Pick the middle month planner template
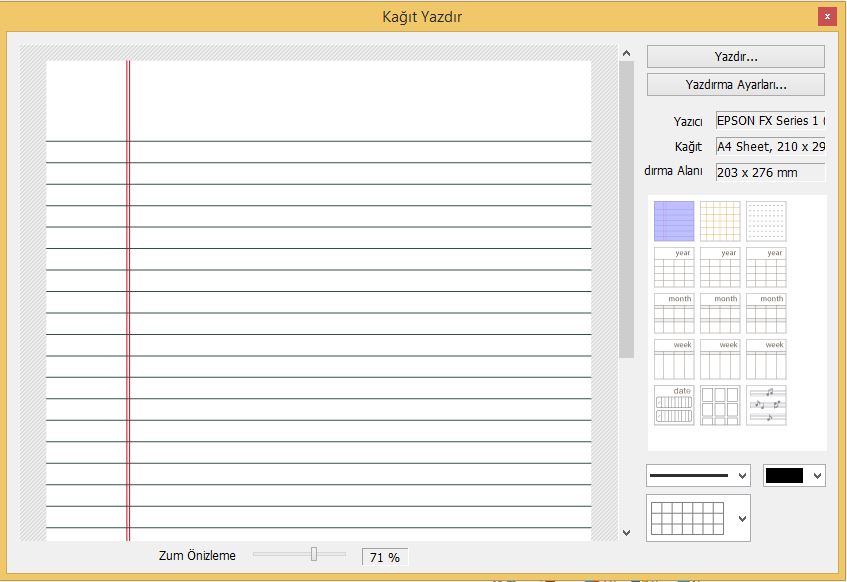Screen dimensions: 847x582 click(720, 313)
